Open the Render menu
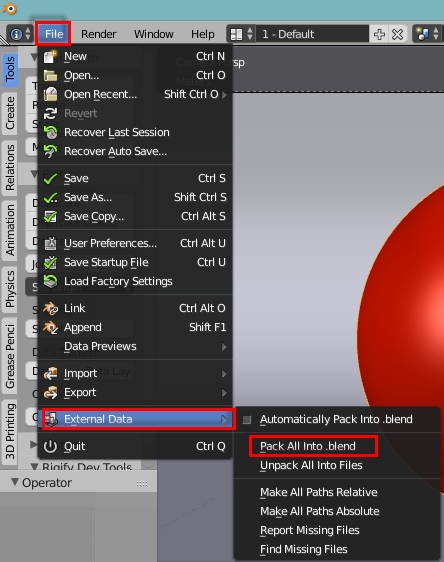The image size is (444, 562). [99, 34]
